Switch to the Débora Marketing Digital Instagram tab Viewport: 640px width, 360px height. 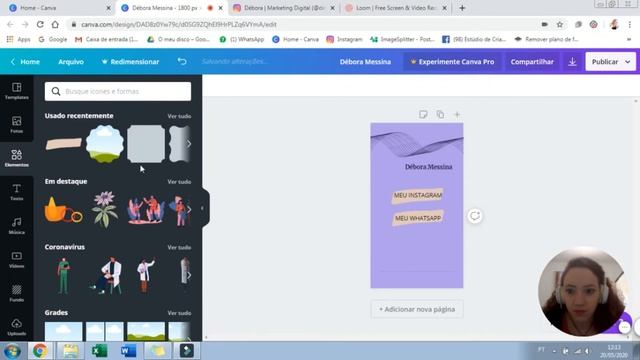(x=284, y=8)
